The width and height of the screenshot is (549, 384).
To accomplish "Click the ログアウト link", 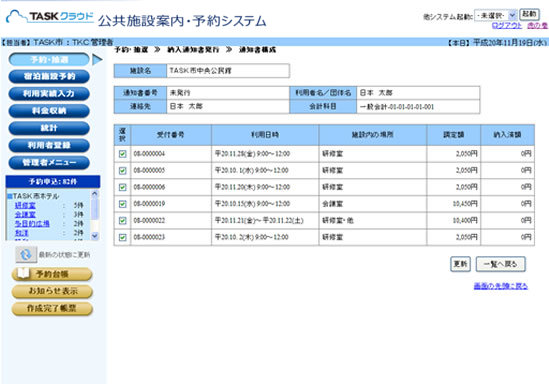I will point(507,26).
